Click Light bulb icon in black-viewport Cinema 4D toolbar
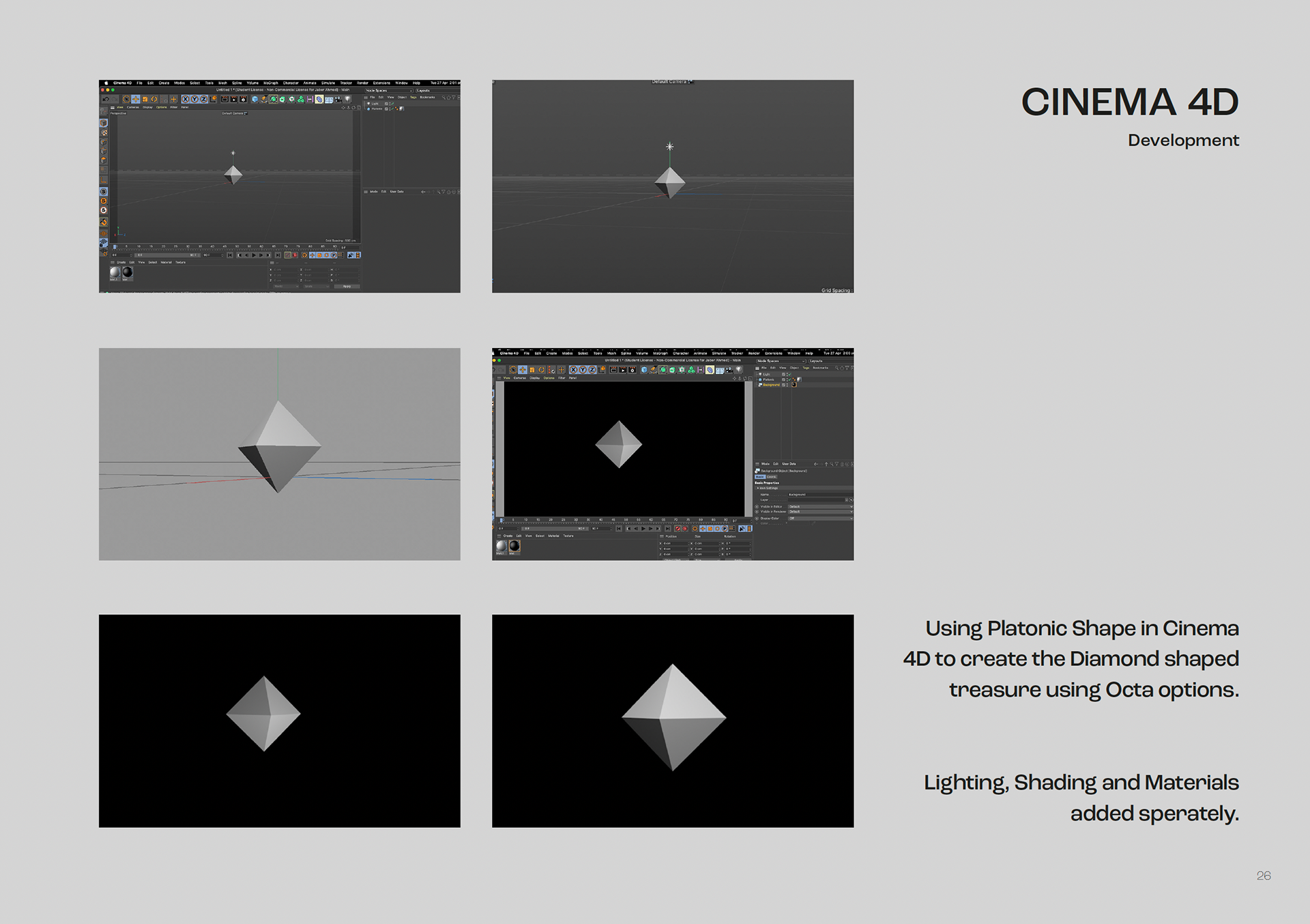 pyautogui.click(x=739, y=370)
